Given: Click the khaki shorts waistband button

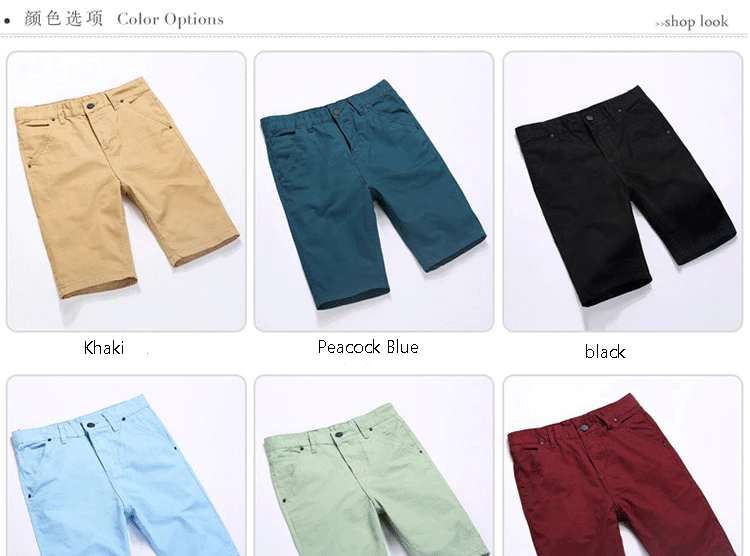Looking at the screenshot, I should 89,106.
